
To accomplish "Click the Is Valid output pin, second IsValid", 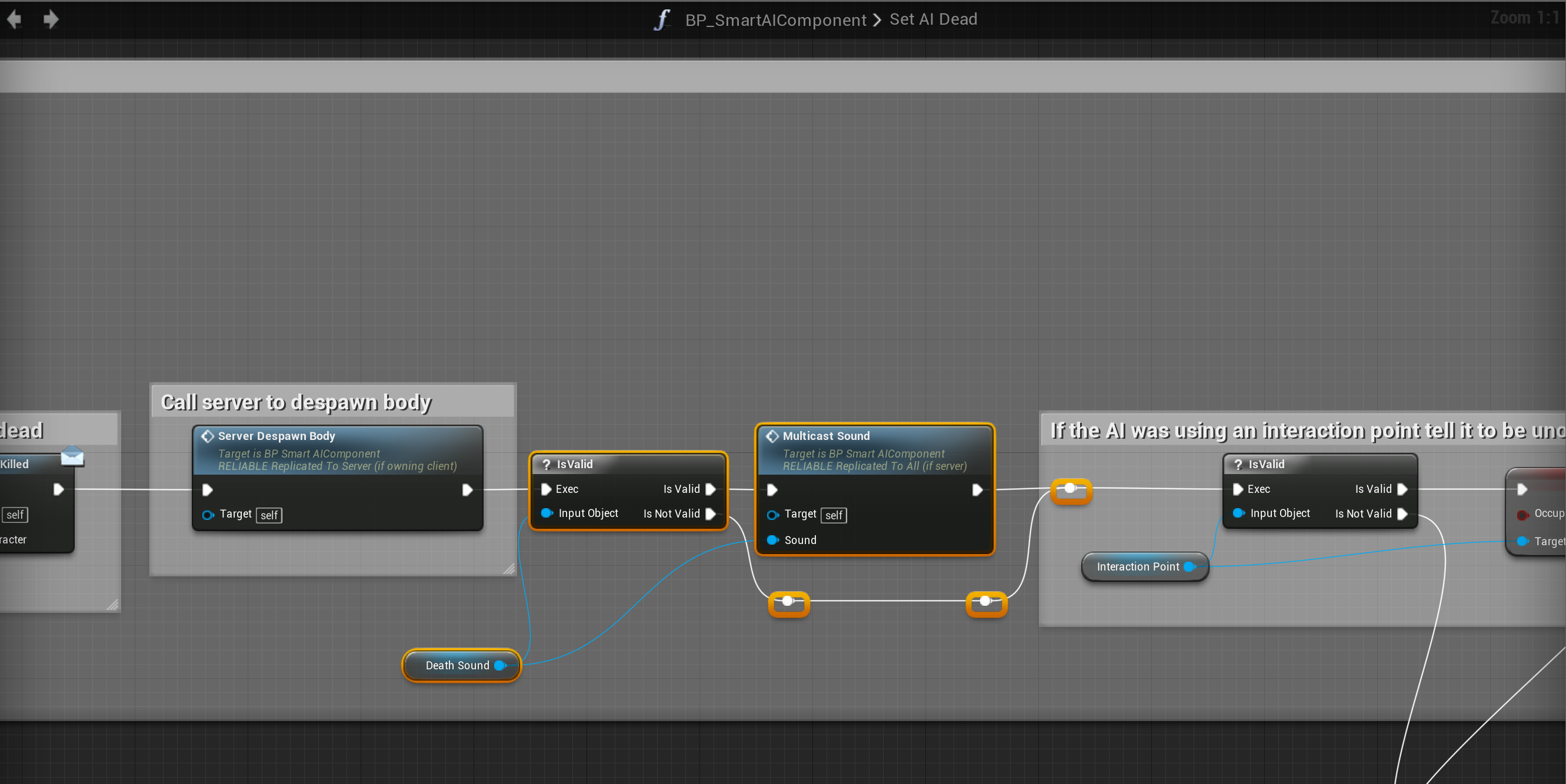I will pos(1402,489).
